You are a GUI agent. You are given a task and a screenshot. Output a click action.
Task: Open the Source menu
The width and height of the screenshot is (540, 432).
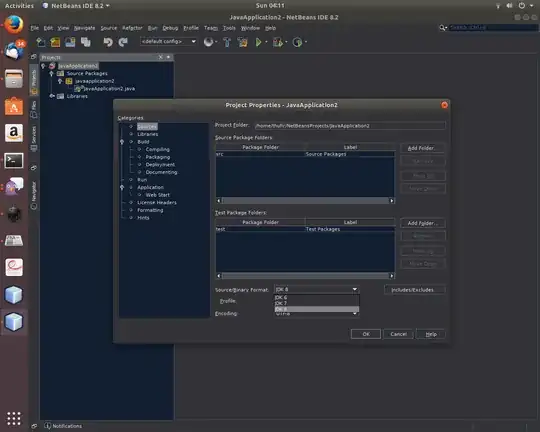pos(108,28)
